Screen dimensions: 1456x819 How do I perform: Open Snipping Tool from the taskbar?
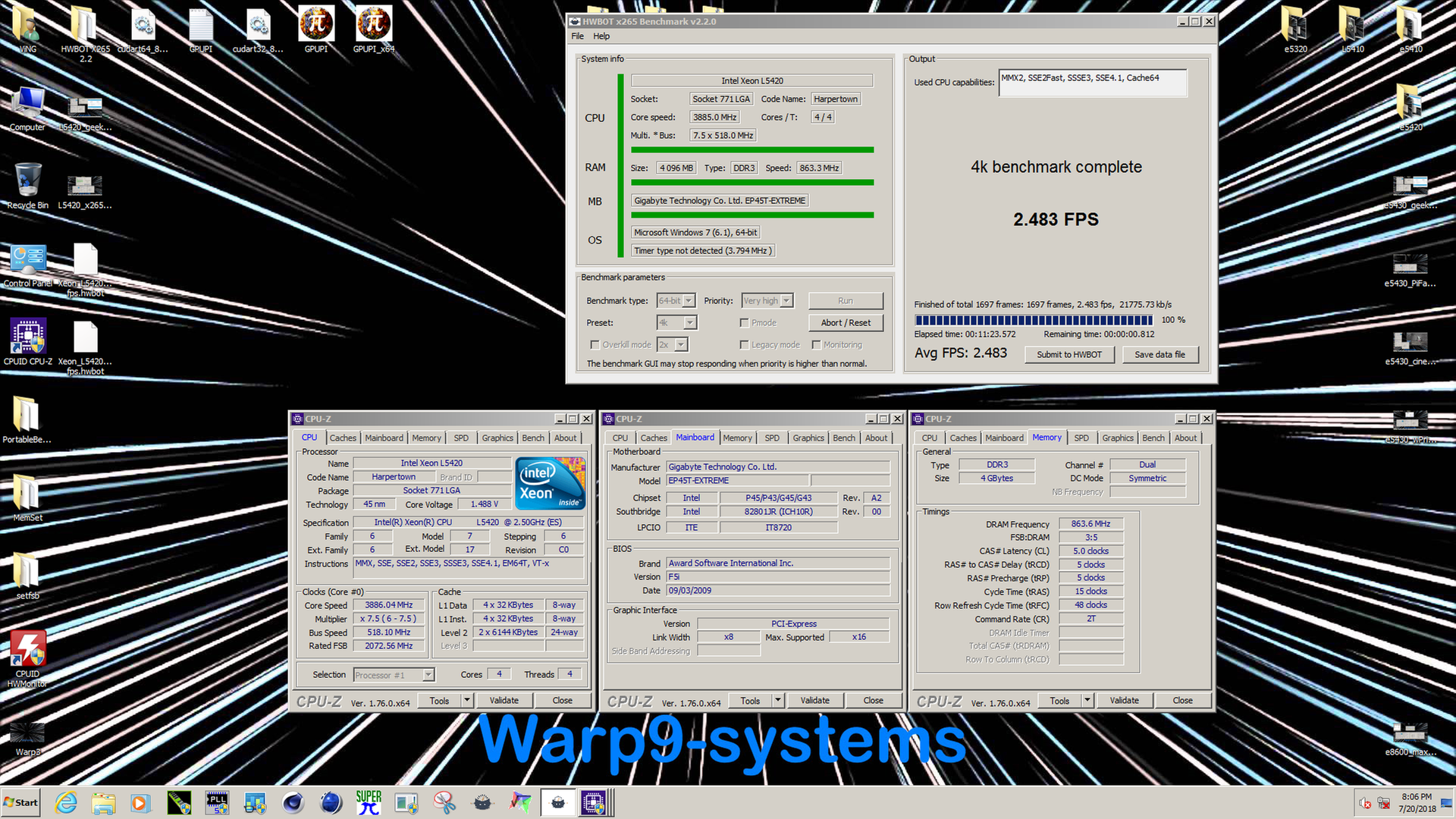444,802
